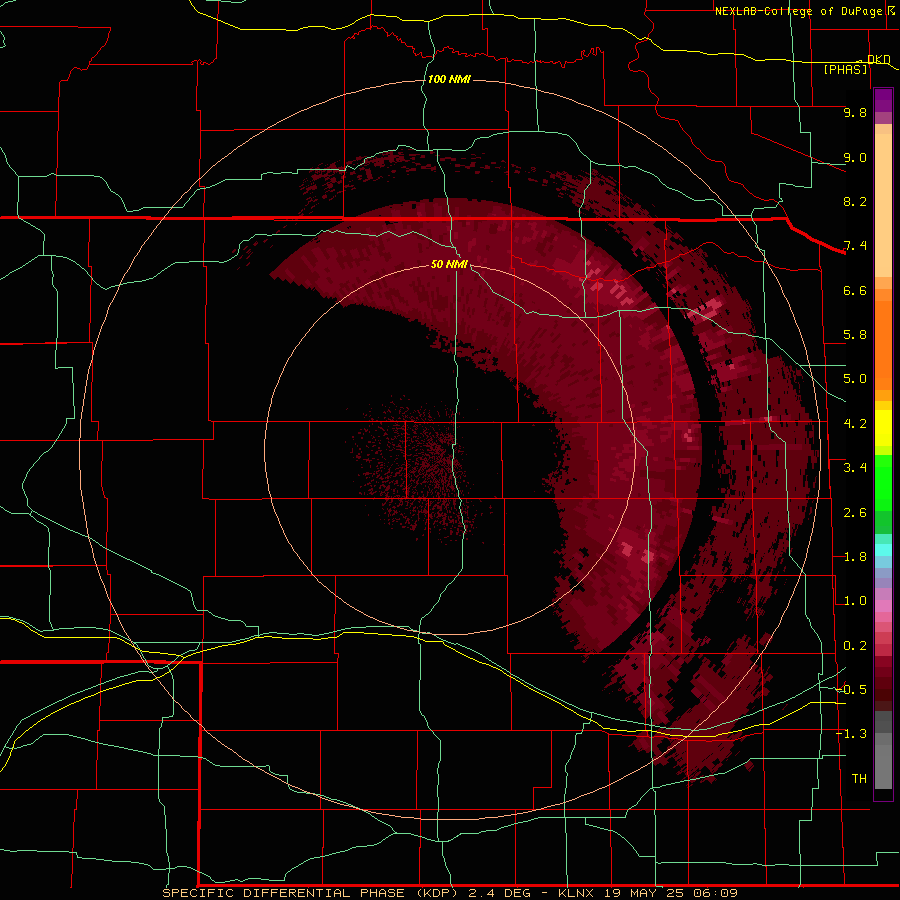Pick the gray segment at color bar bottom

click(883, 766)
